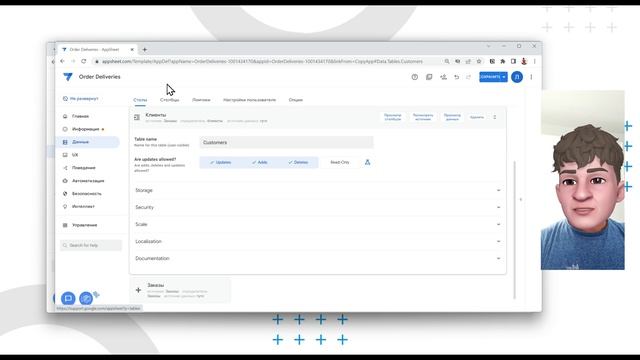Collapse the Клиенты table header
The width and height of the screenshot is (640, 360).
tap(137, 118)
